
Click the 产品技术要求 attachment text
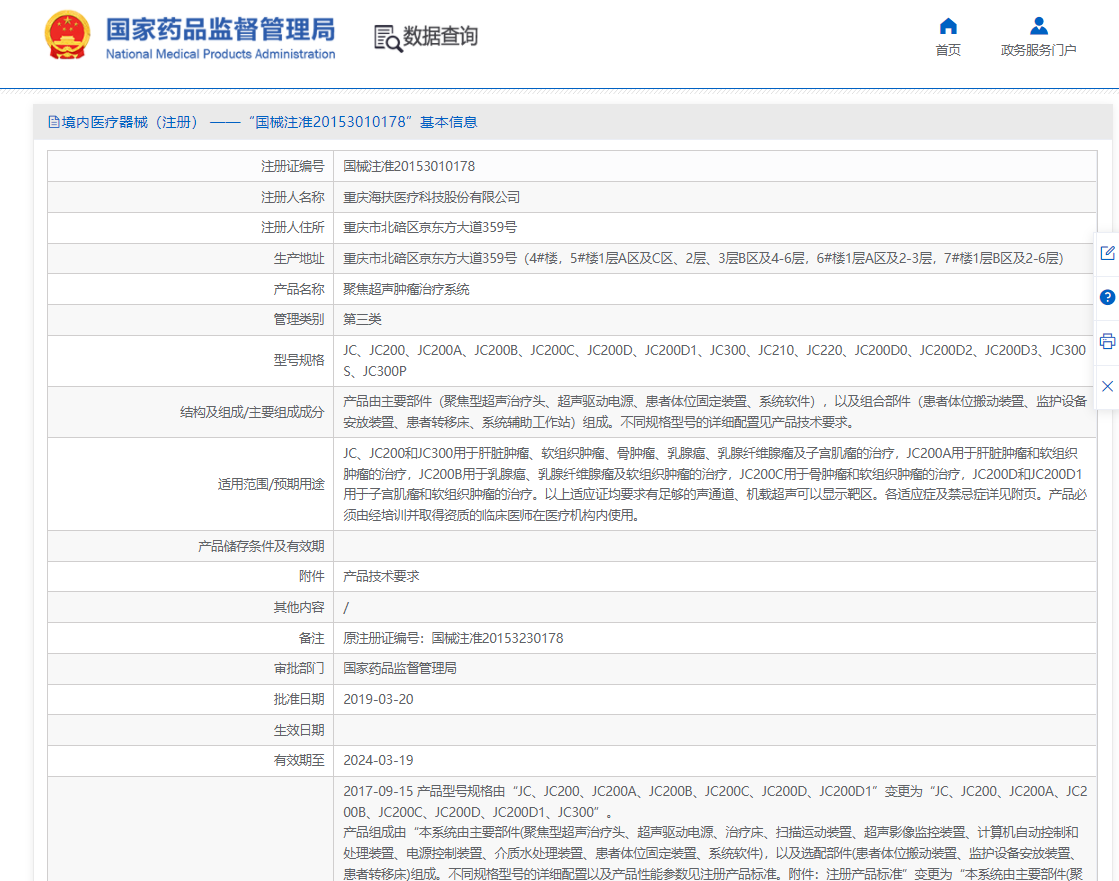(x=380, y=575)
